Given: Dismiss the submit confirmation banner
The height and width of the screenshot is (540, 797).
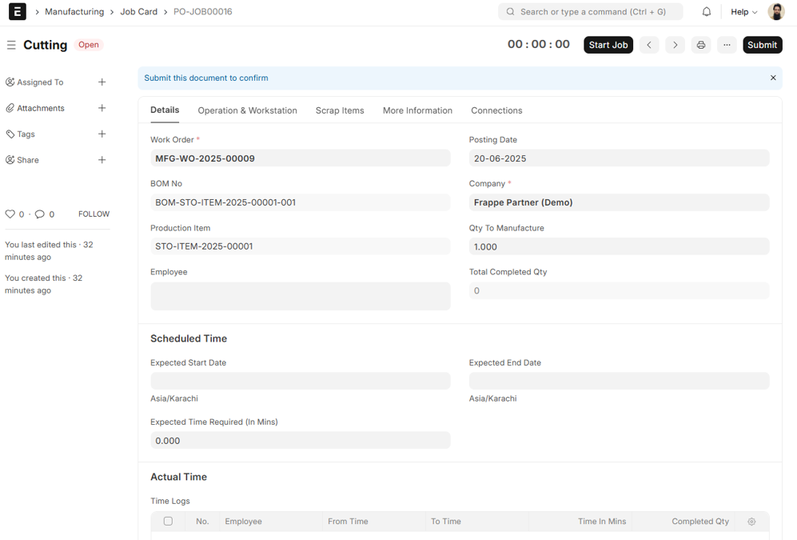Looking at the screenshot, I should point(773,78).
